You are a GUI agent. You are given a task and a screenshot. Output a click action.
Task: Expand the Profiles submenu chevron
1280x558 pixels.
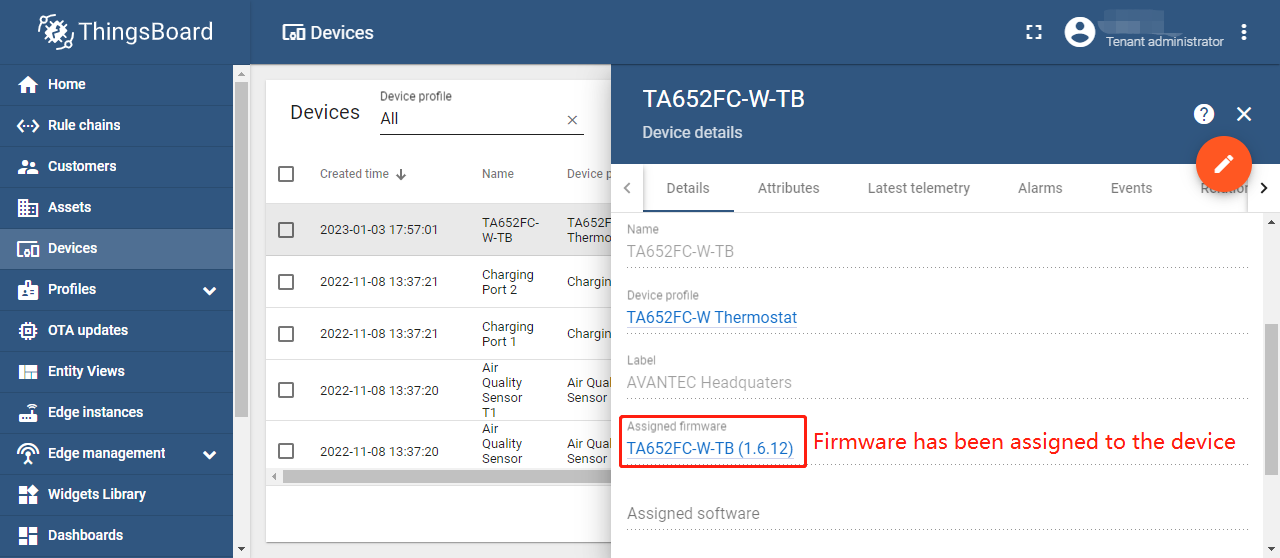210,290
